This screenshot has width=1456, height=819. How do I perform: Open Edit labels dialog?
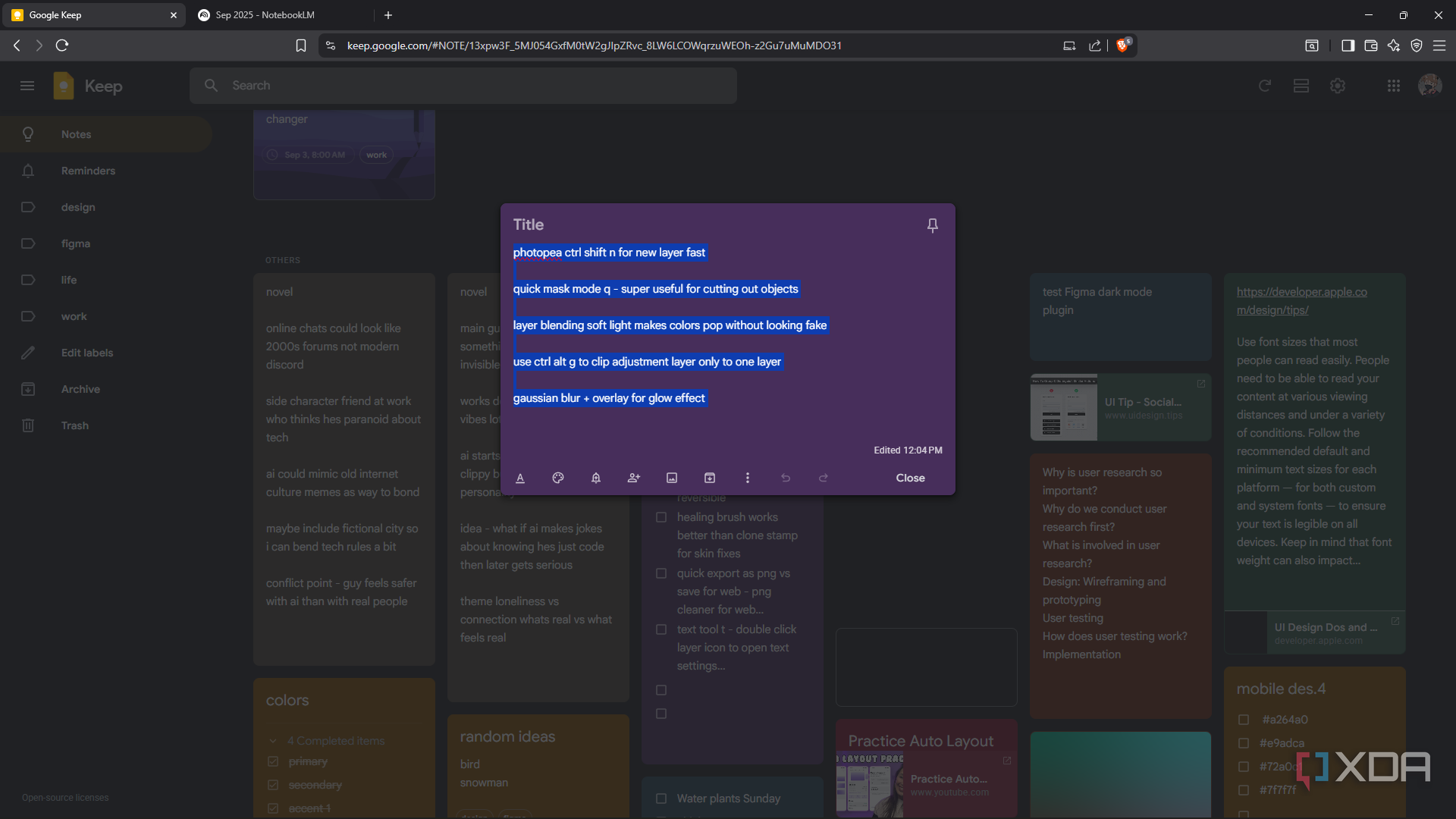(x=106, y=353)
